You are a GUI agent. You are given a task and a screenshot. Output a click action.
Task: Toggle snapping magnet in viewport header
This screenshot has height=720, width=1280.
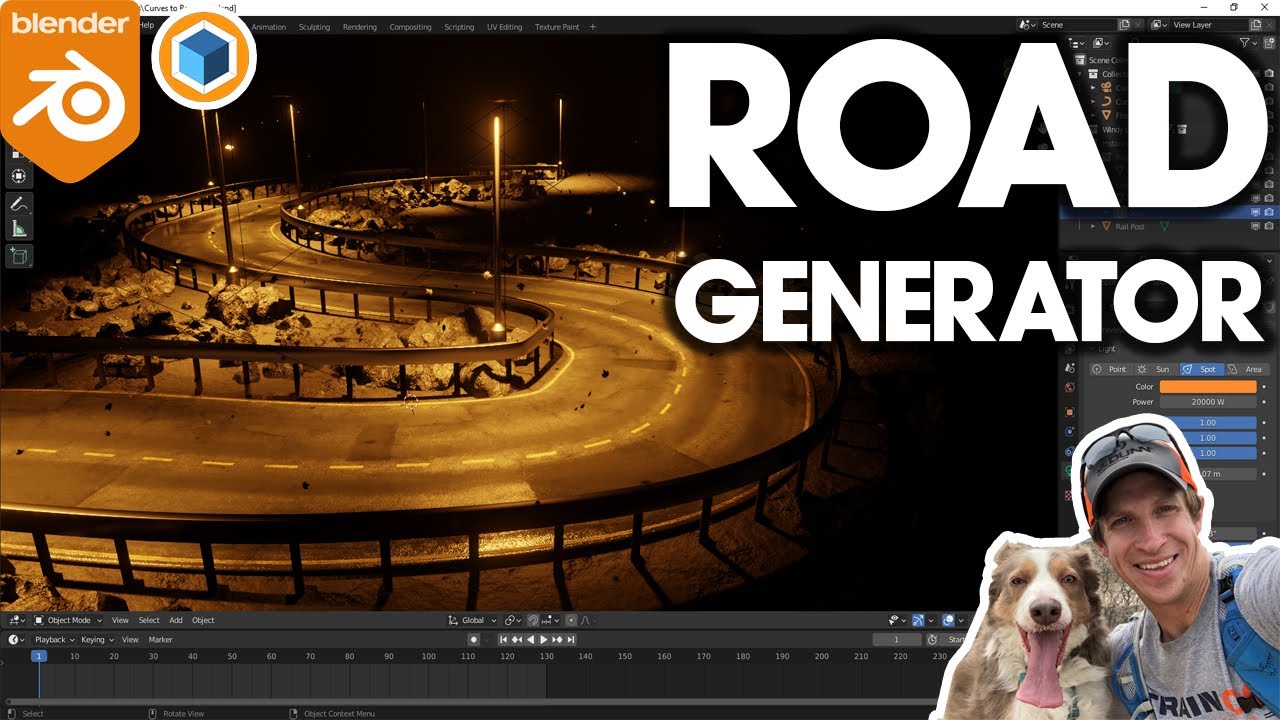coord(535,620)
